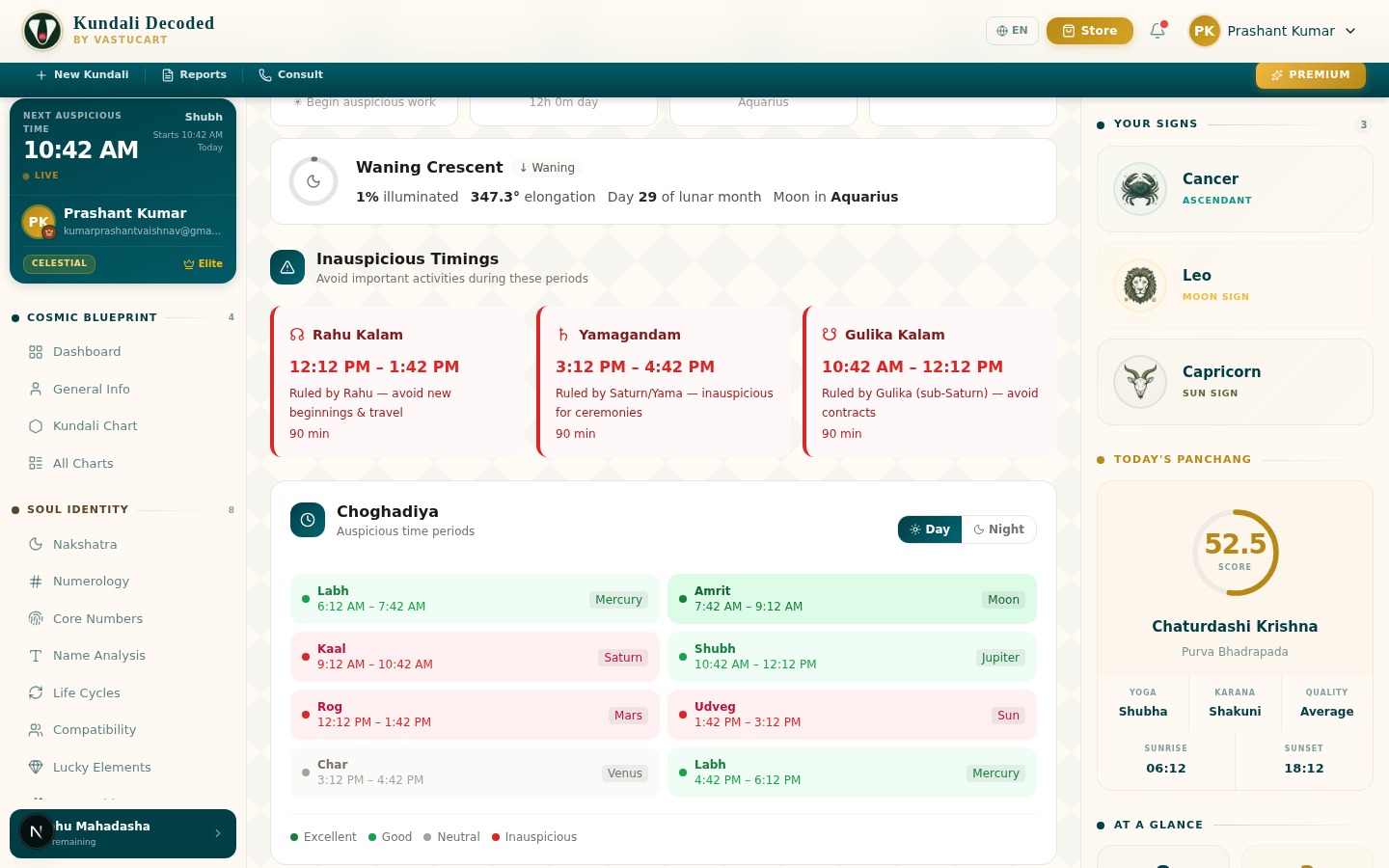Click the 52.5 score progress ring

pos(1235,553)
